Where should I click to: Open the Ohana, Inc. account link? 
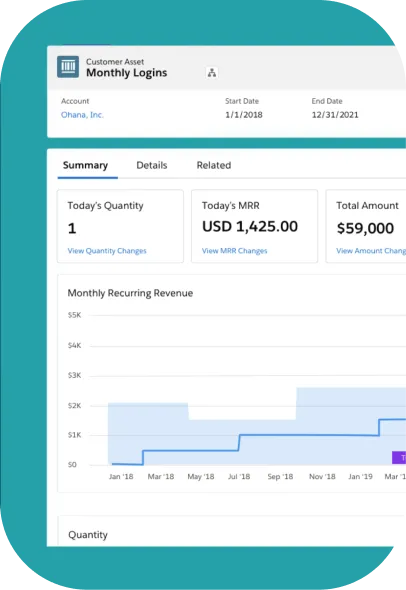coord(82,115)
